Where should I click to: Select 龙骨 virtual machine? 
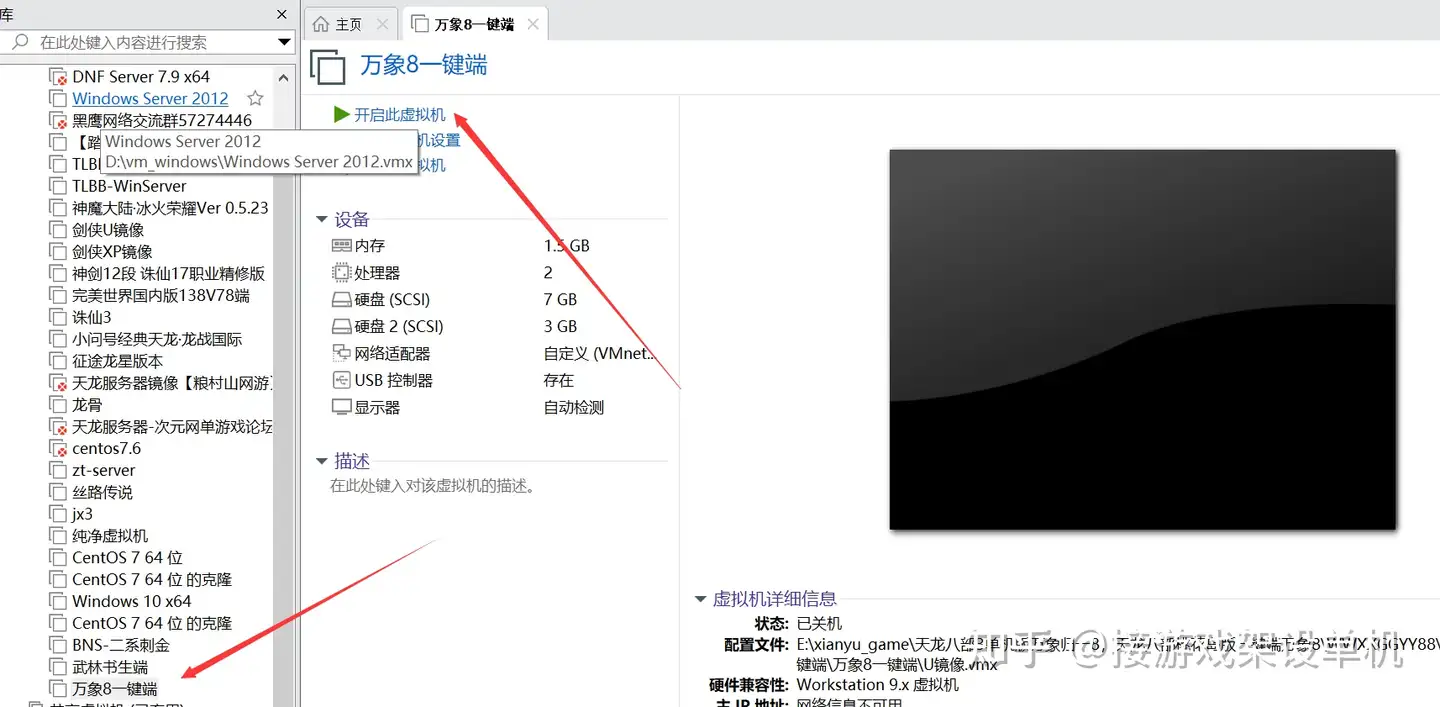(87, 406)
